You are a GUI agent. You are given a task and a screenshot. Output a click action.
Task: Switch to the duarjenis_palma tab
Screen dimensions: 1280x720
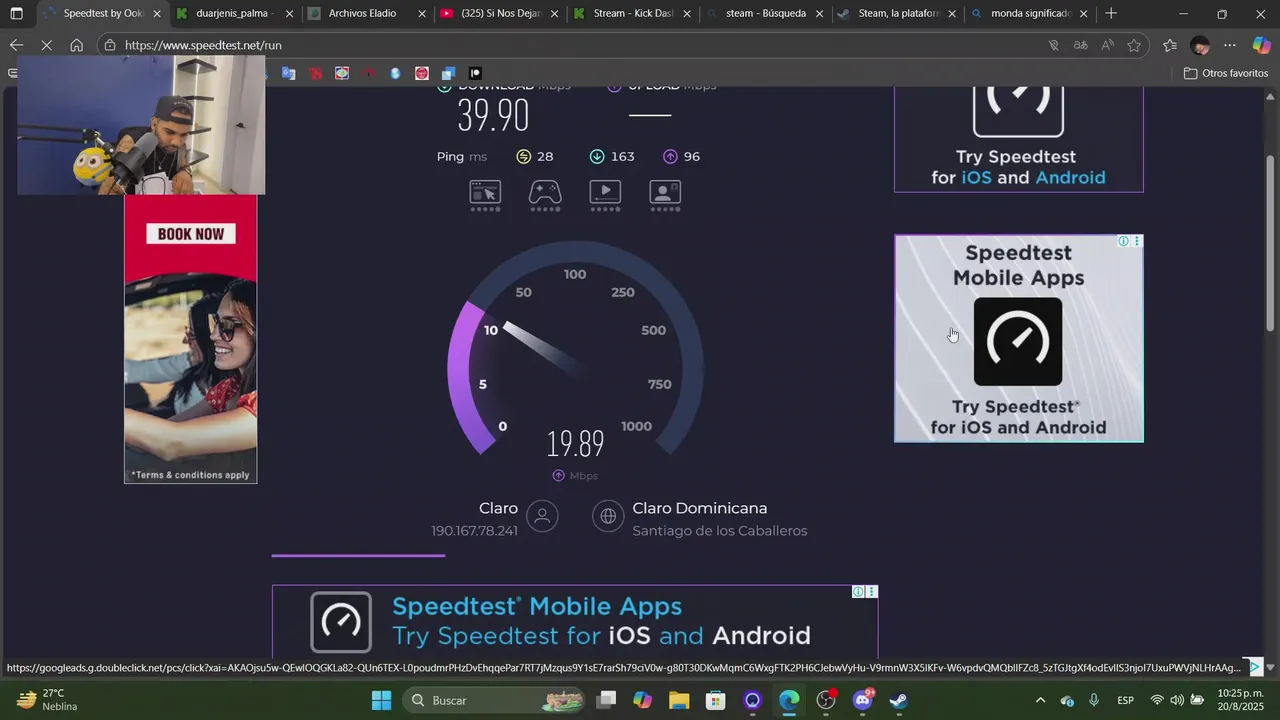tap(234, 14)
